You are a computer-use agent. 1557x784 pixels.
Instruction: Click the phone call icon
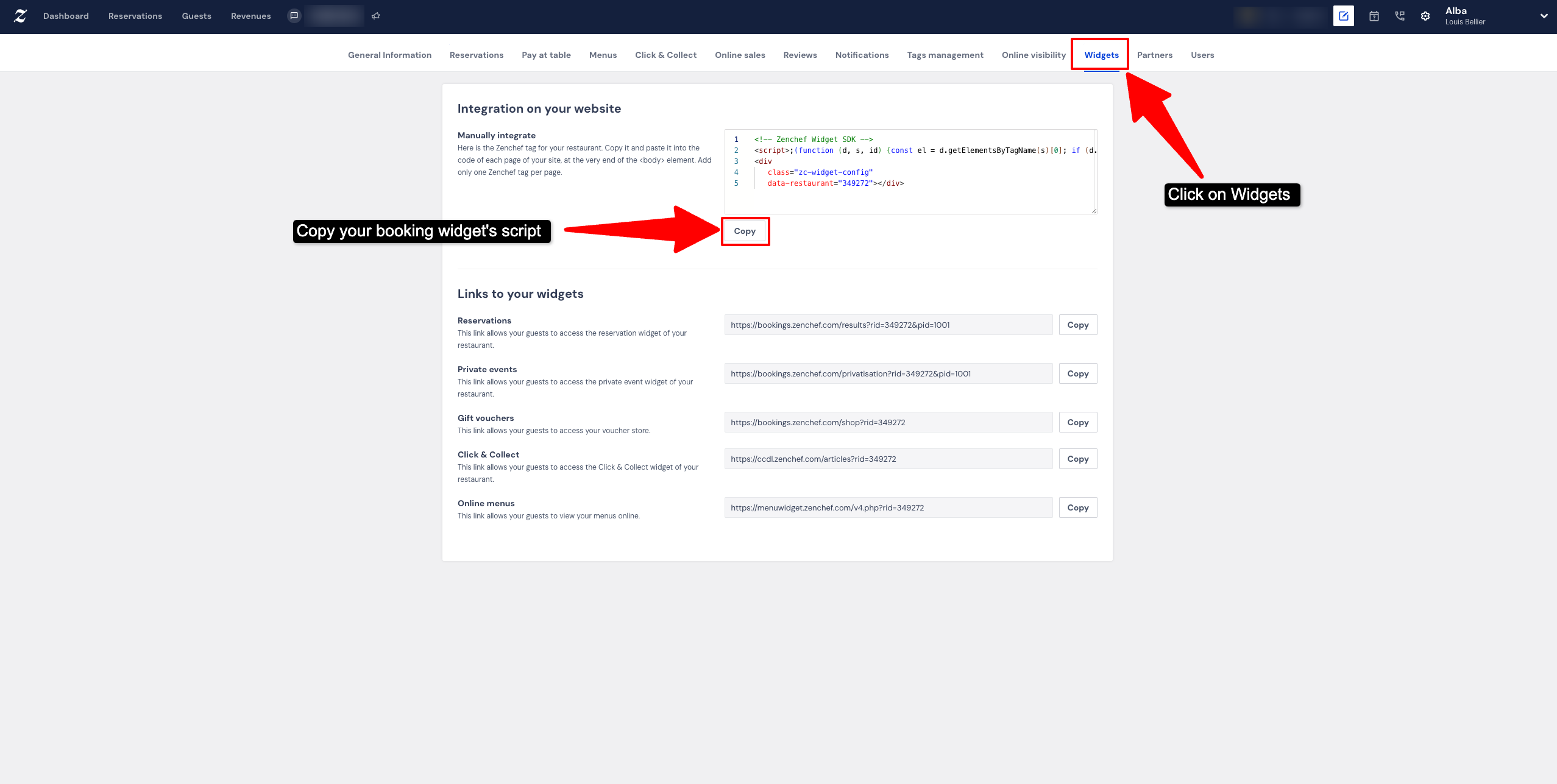click(x=1400, y=16)
